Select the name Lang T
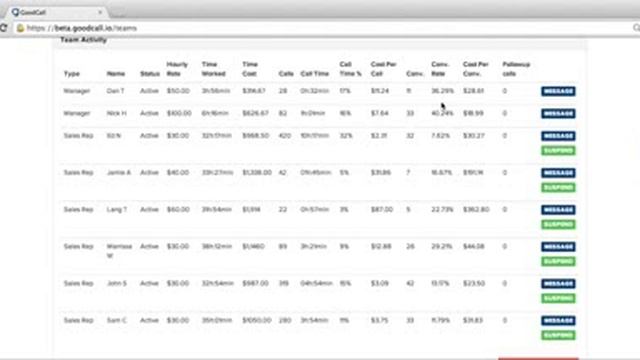This screenshot has width=640, height=360. (117, 209)
